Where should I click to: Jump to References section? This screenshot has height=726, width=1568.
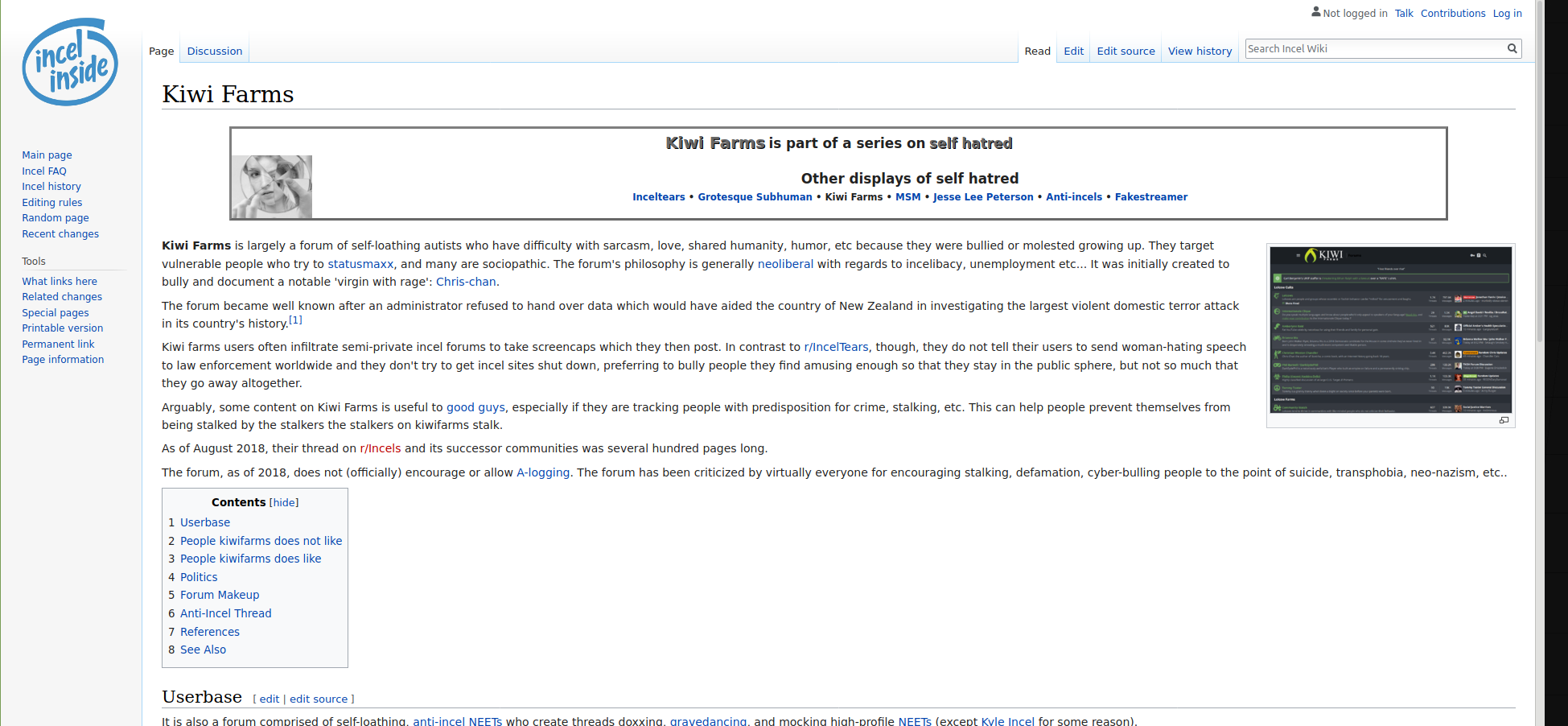pyautogui.click(x=210, y=632)
